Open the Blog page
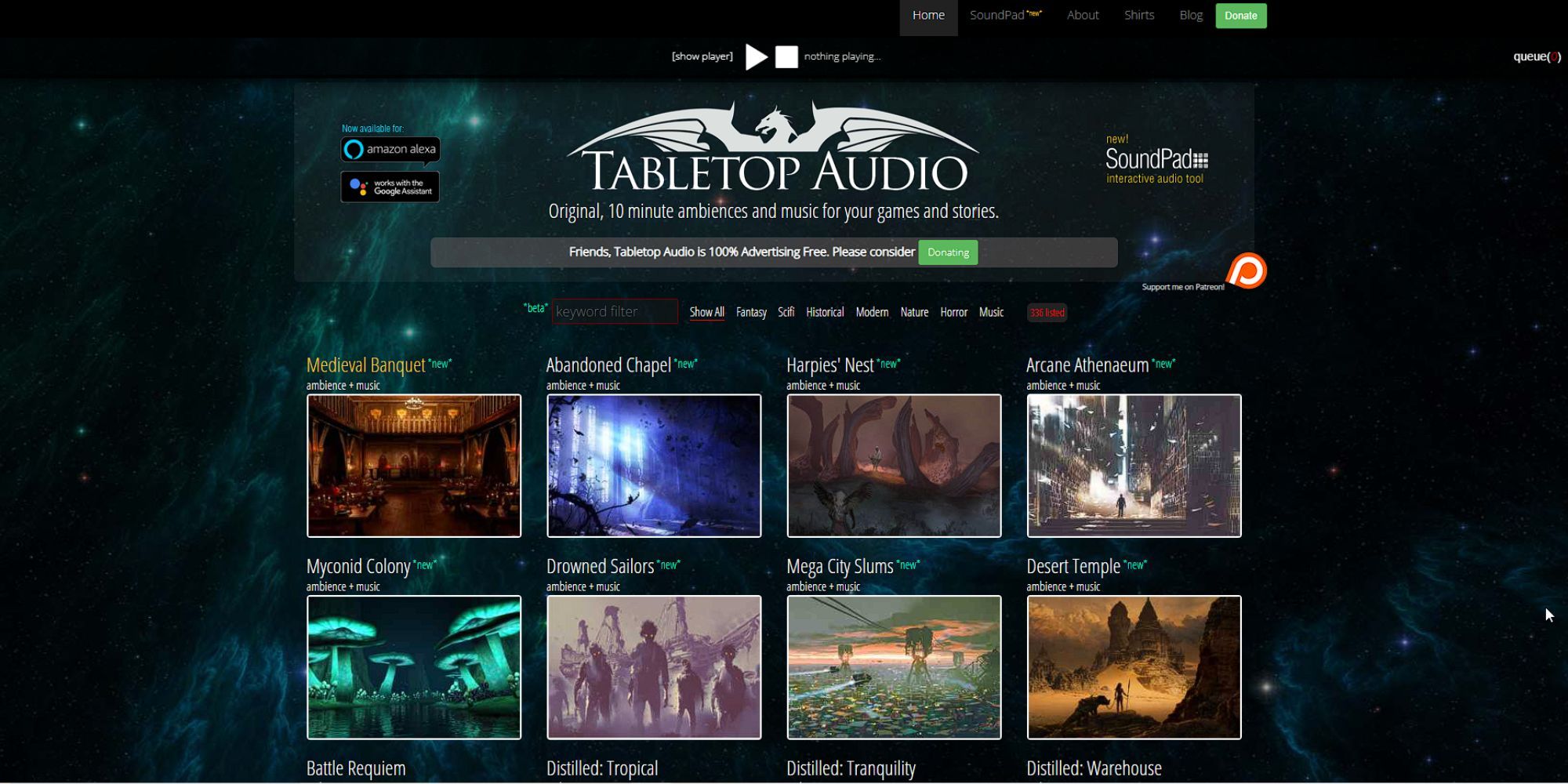Viewport: 1568px width, 784px height. (x=1191, y=16)
